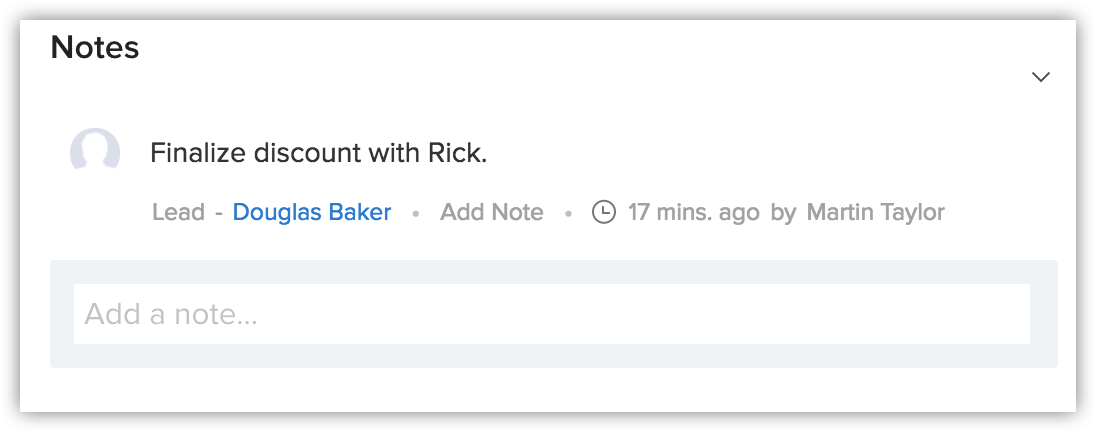Click the Notes section heading
The height and width of the screenshot is (432, 1096).
click(95, 46)
